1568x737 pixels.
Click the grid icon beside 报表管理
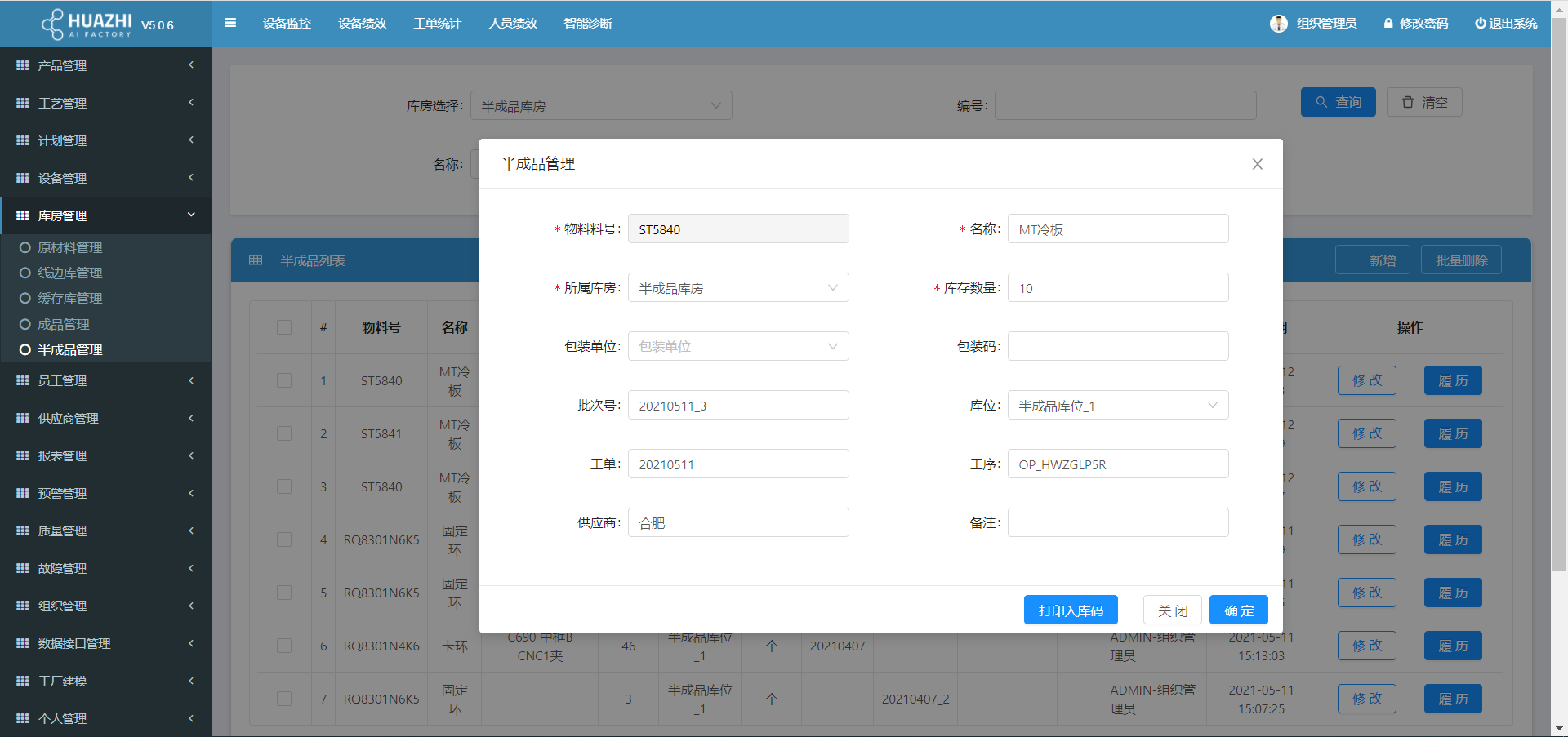click(x=23, y=455)
